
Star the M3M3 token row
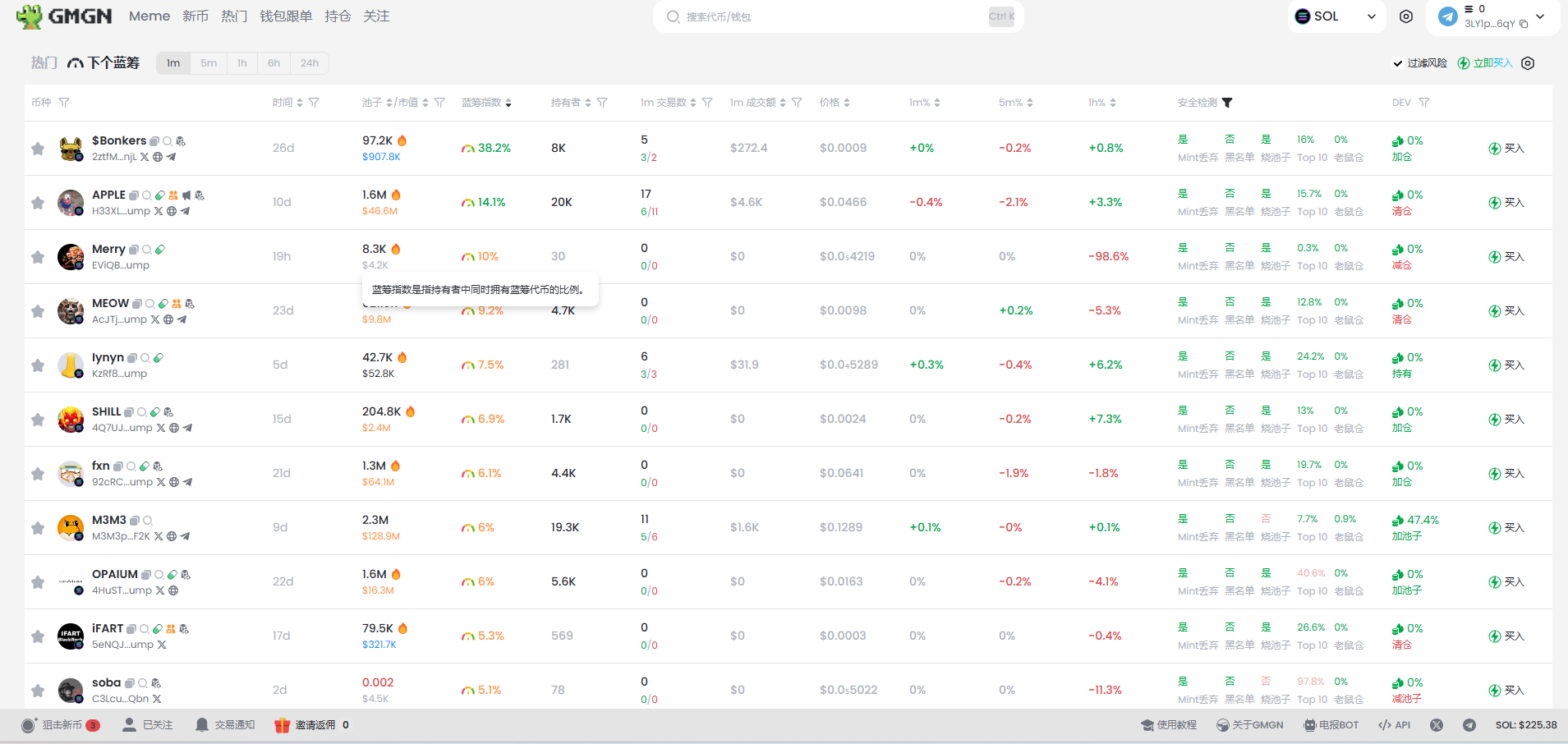tap(38, 528)
